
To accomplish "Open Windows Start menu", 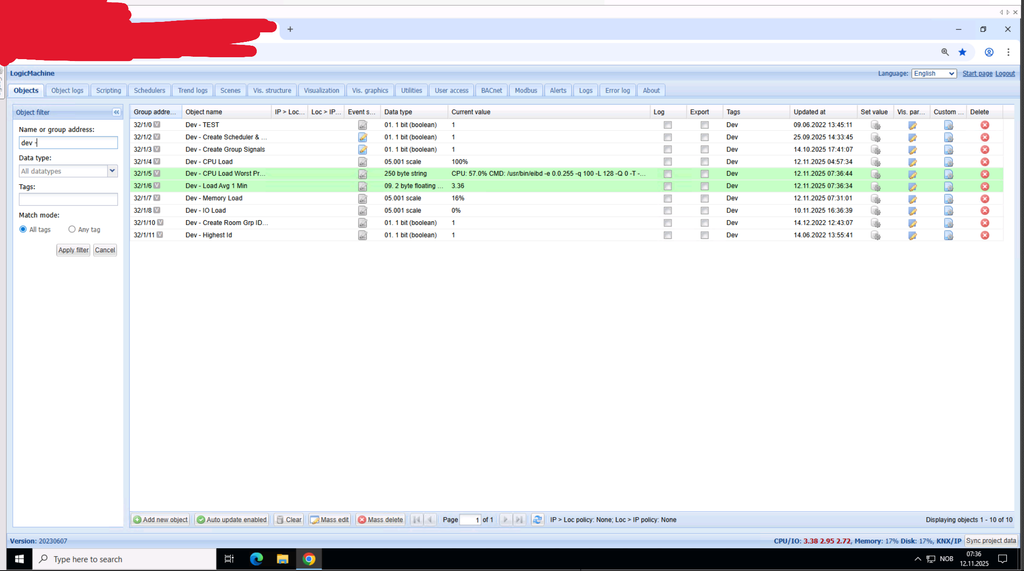I will (x=20, y=559).
